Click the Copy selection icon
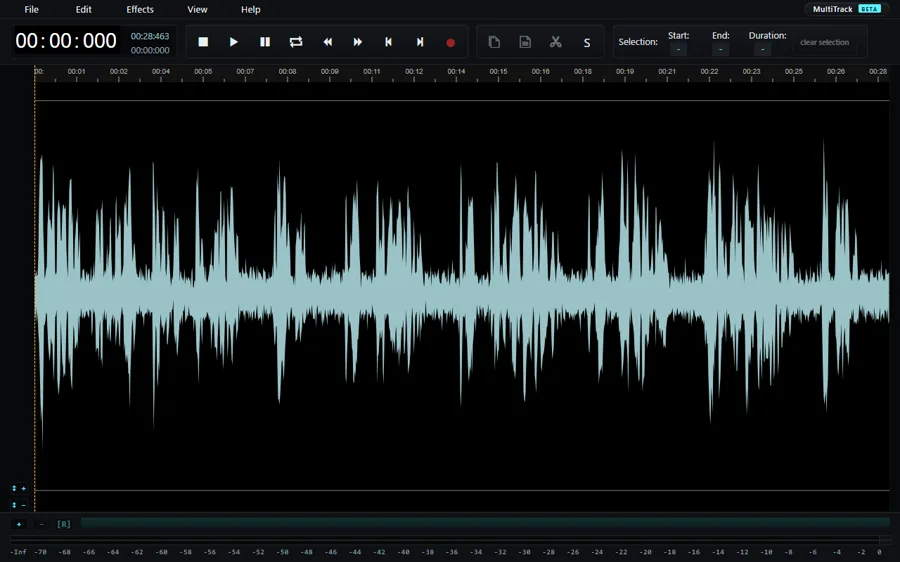 [x=494, y=42]
